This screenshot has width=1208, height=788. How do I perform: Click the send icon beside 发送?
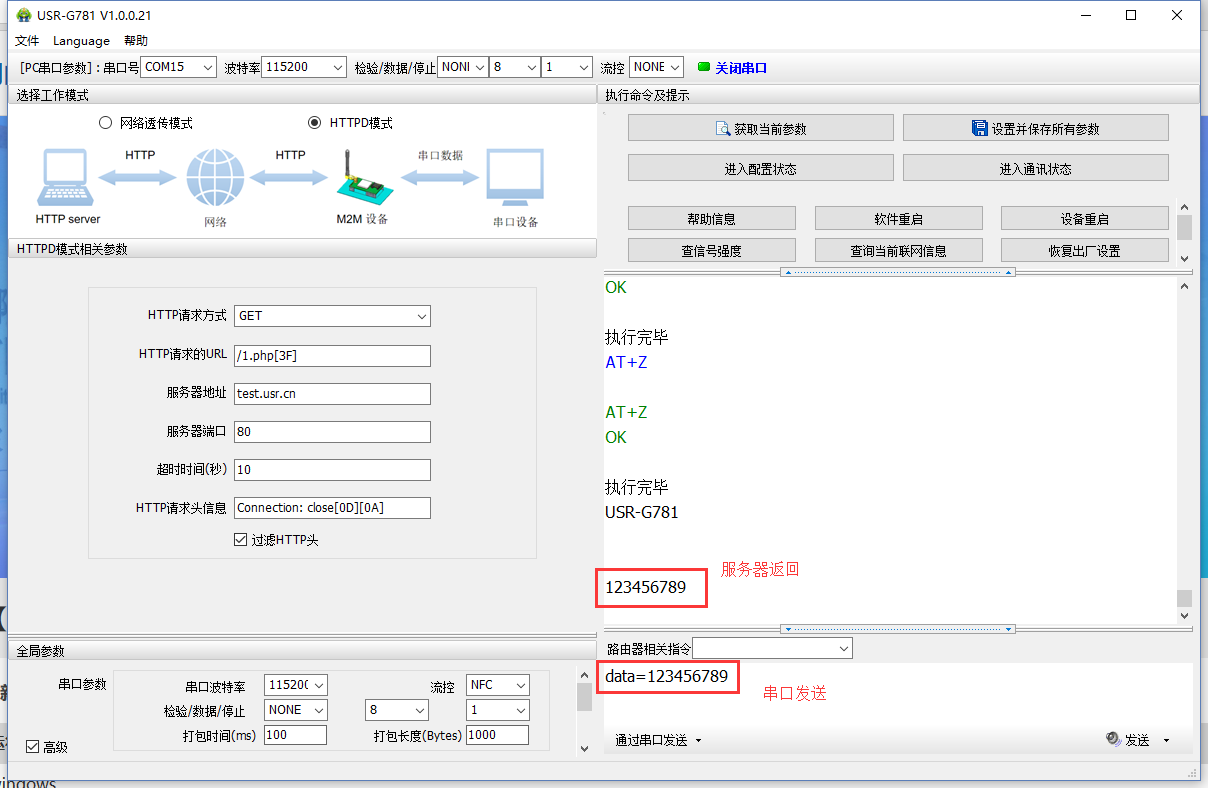[x=1113, y=740]
